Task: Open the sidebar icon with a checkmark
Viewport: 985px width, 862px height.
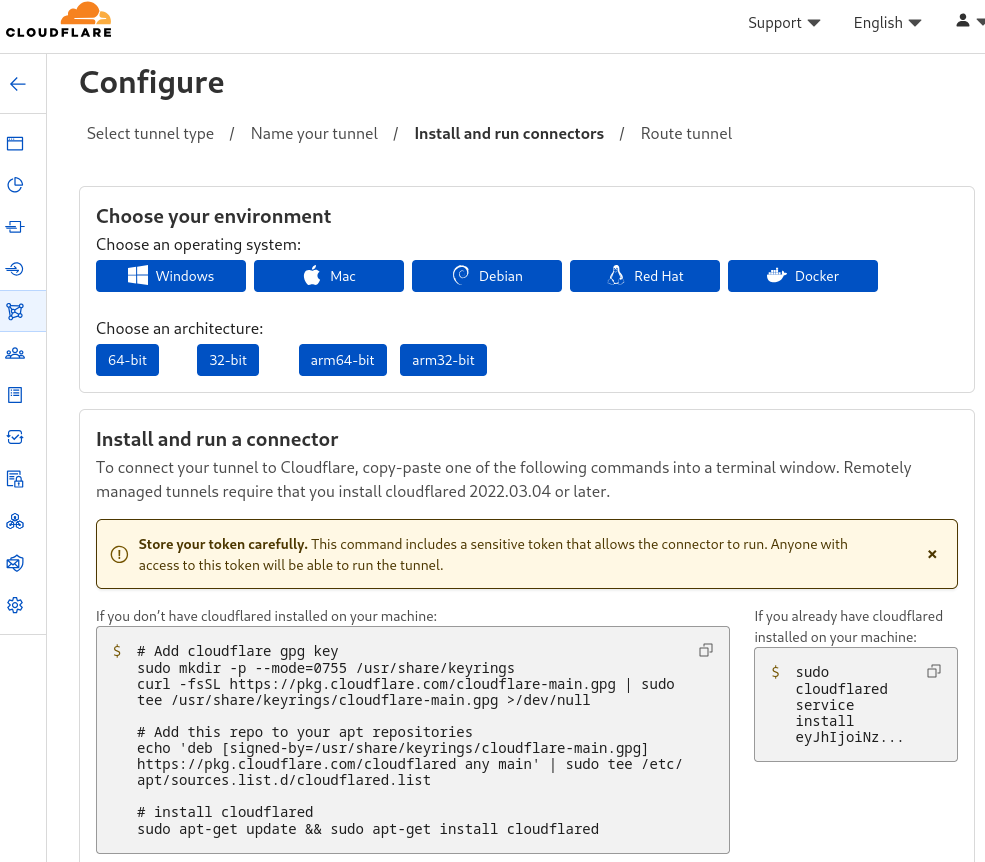Action: [15, 437]
